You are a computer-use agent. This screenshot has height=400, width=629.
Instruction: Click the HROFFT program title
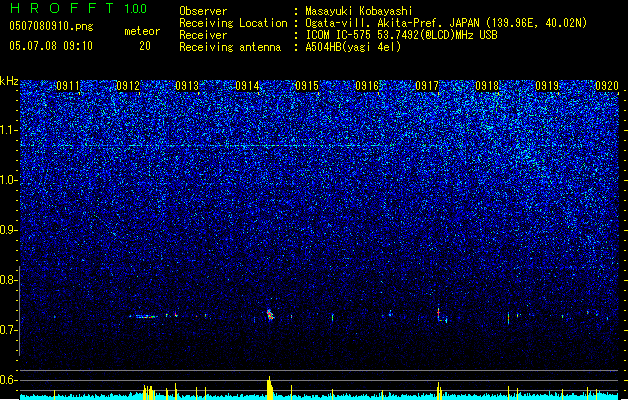(62, 8)
